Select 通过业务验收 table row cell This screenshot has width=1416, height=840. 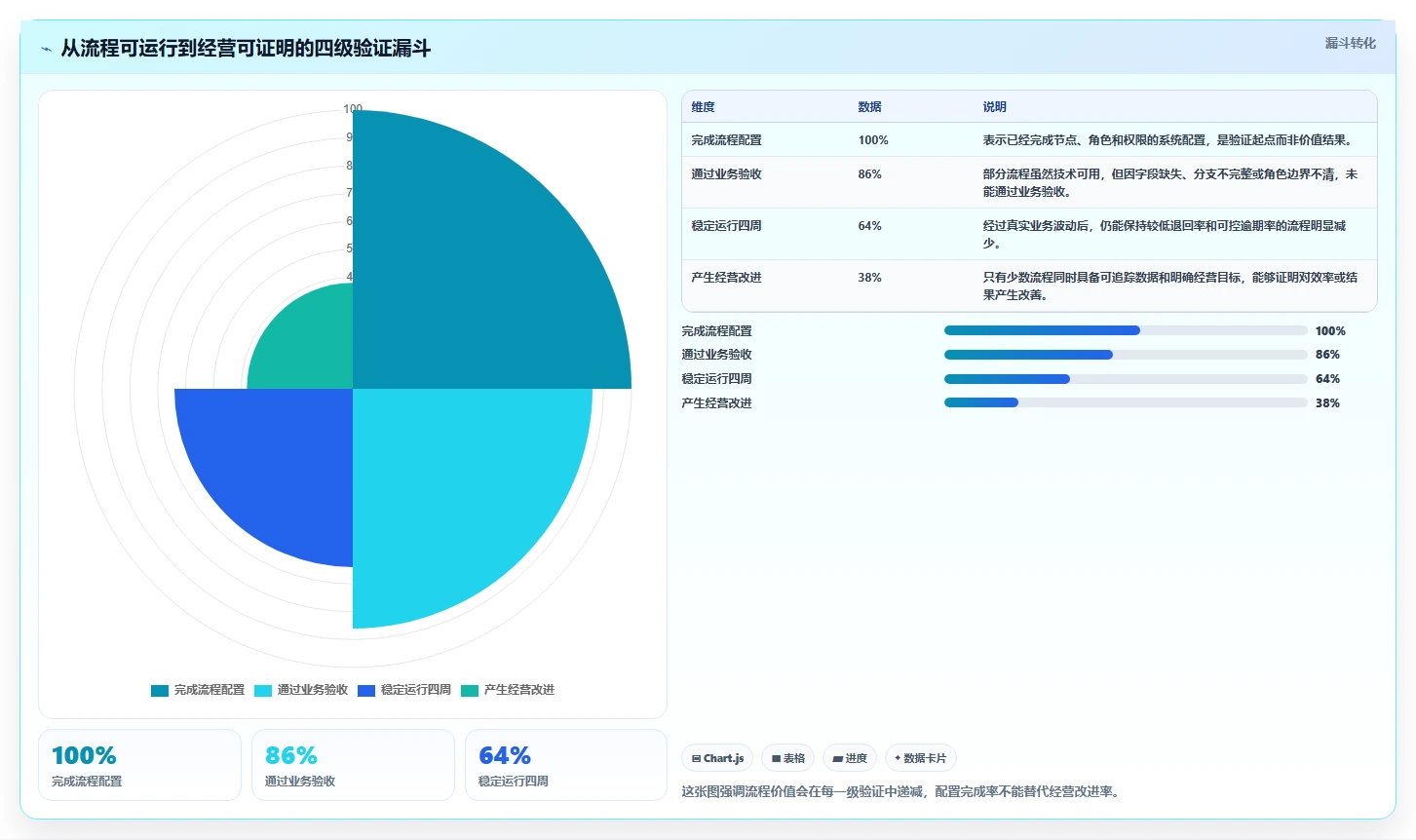point(726,174)
